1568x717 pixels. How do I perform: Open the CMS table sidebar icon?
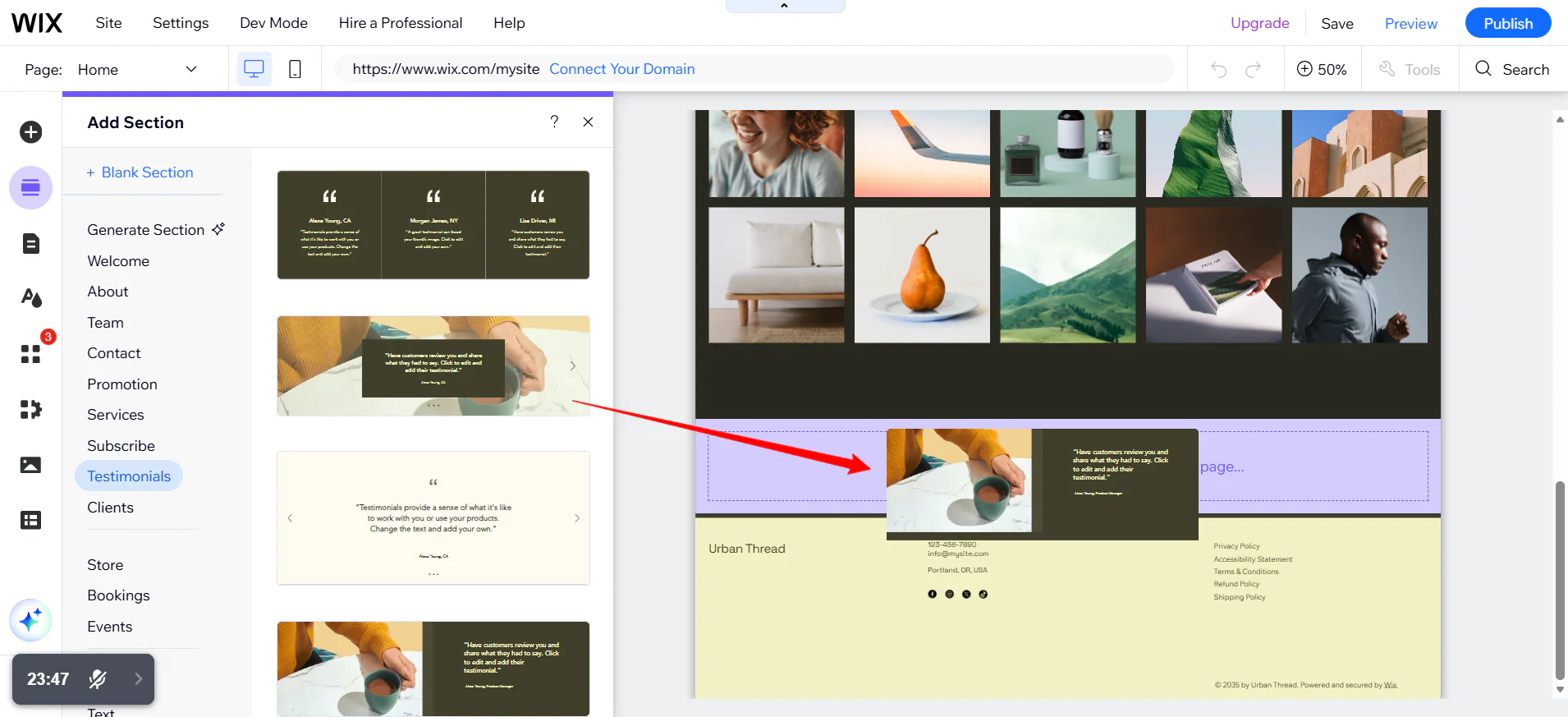click(31, 520)
